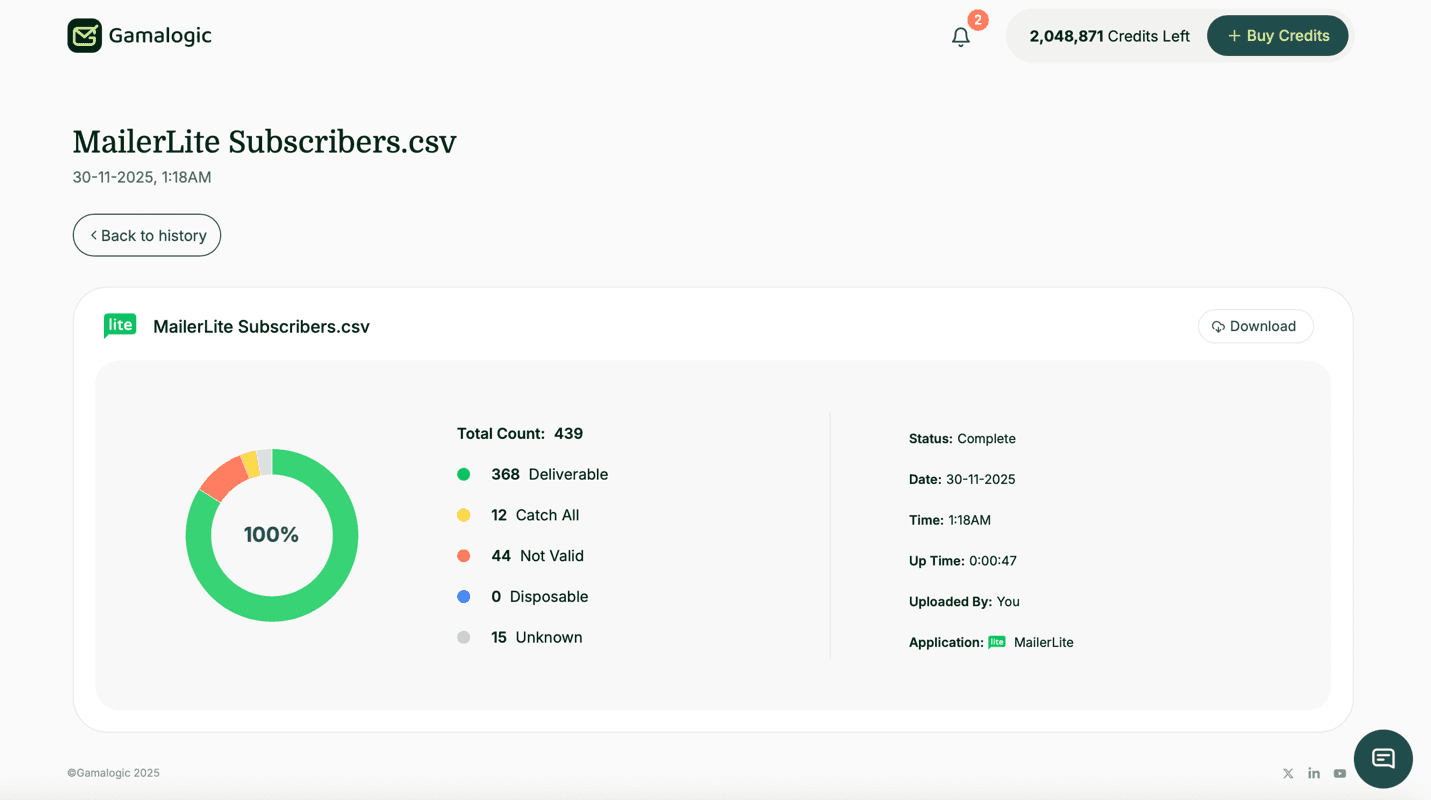Screen dimensions: 1431x800
Task: Click Back to history
Action: 146,235
